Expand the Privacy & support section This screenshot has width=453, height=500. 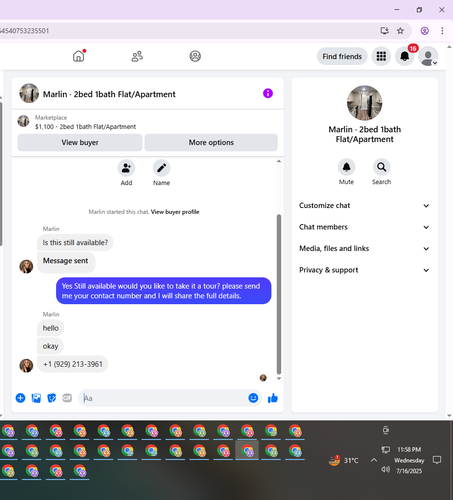pos(364,270)
